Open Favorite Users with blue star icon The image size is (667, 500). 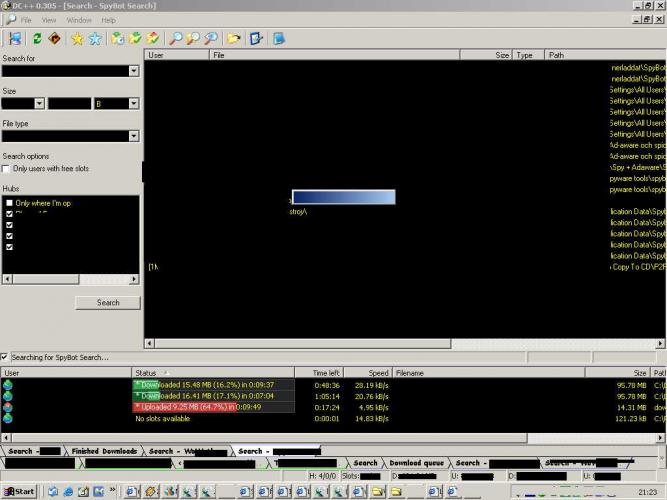tap(95, 38)
